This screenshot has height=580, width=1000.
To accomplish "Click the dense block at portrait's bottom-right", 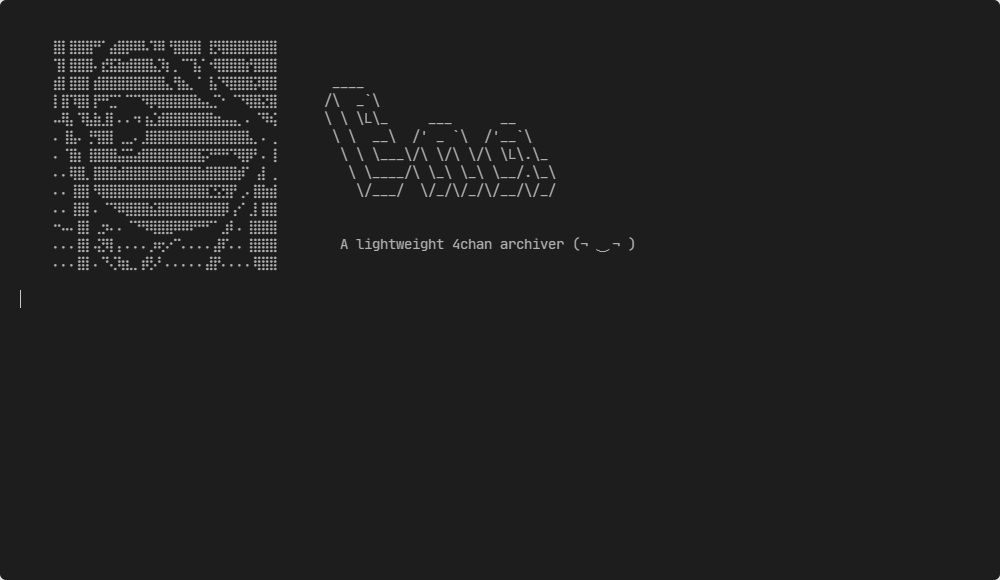I will coord(263,246).
